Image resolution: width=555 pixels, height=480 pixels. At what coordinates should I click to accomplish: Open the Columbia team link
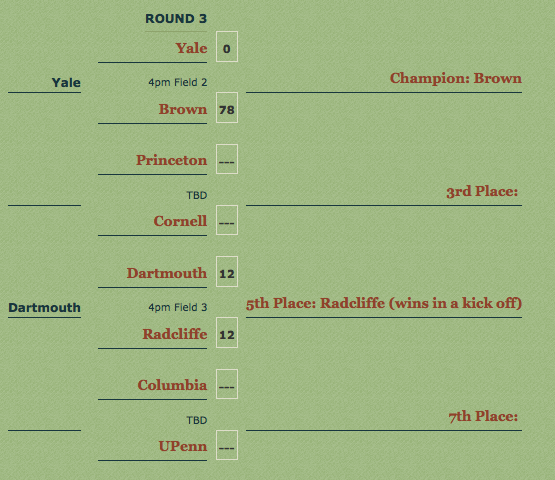[172, 385]
